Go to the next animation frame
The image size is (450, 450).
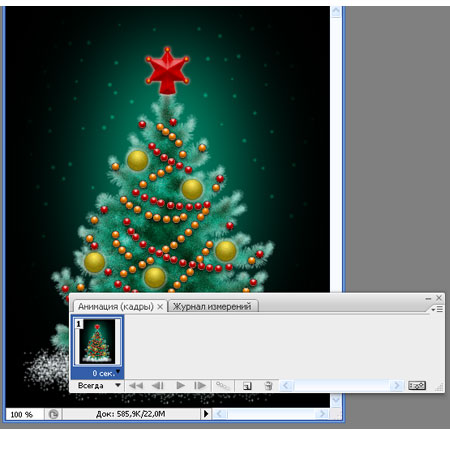coord(200,386)
